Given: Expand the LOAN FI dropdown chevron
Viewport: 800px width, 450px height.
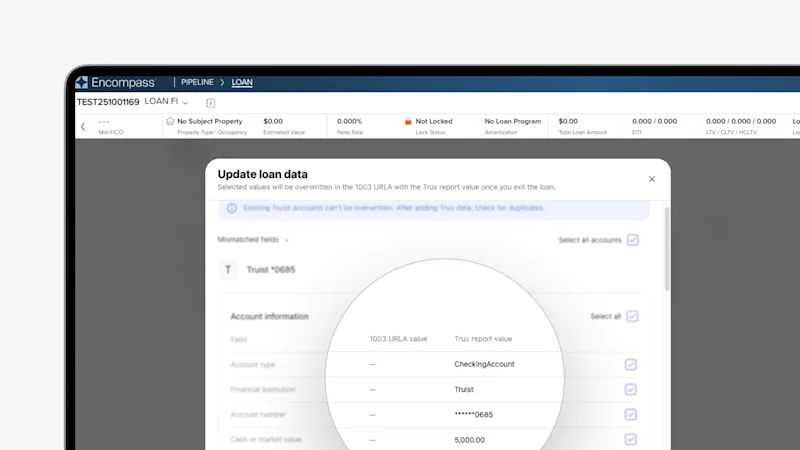Looking at the screenshot, I should click(x=185, y=103).
